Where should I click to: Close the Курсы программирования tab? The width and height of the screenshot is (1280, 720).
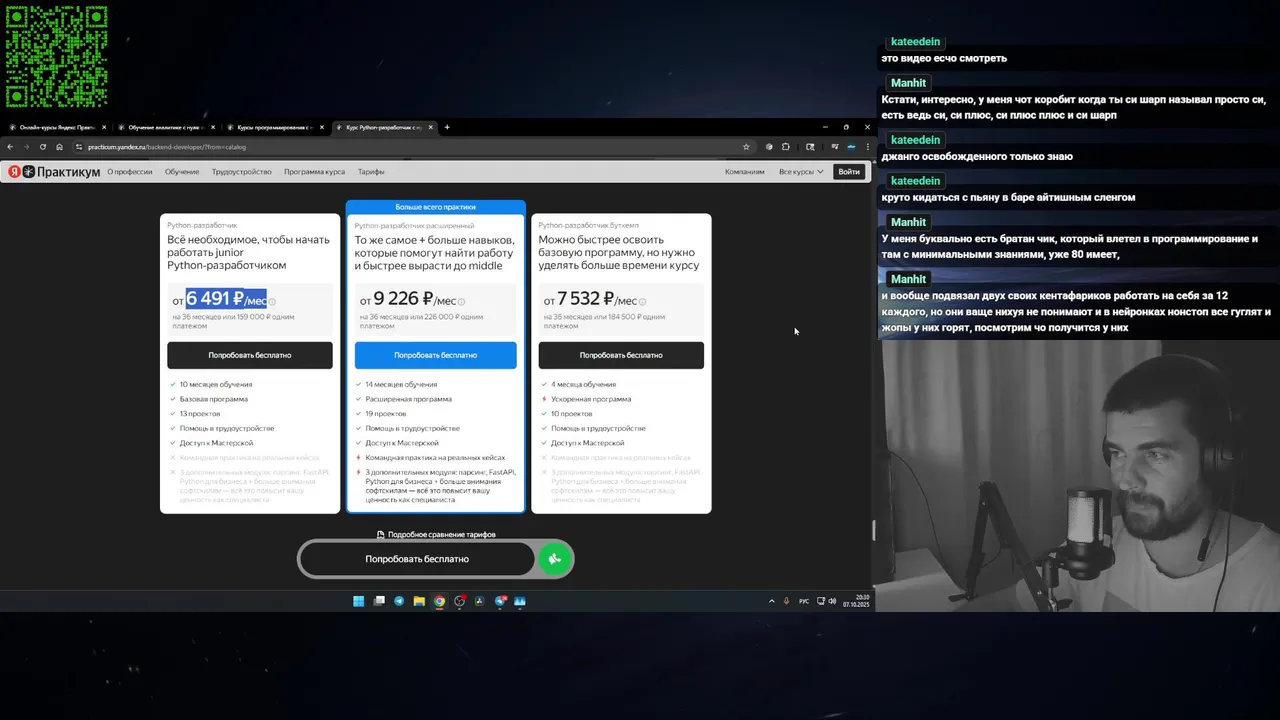[322, 127]
